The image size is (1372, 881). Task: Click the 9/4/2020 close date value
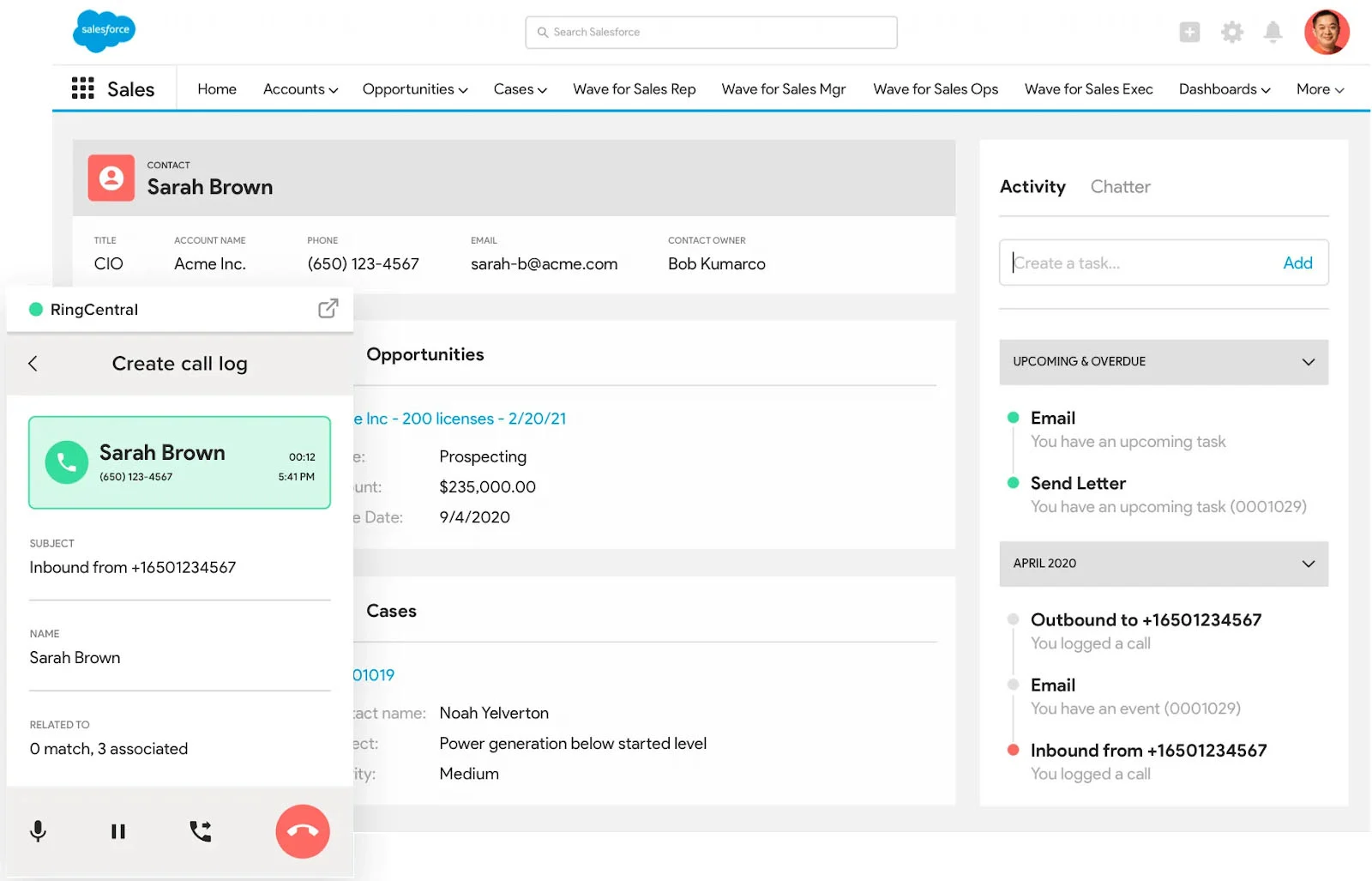474,517
